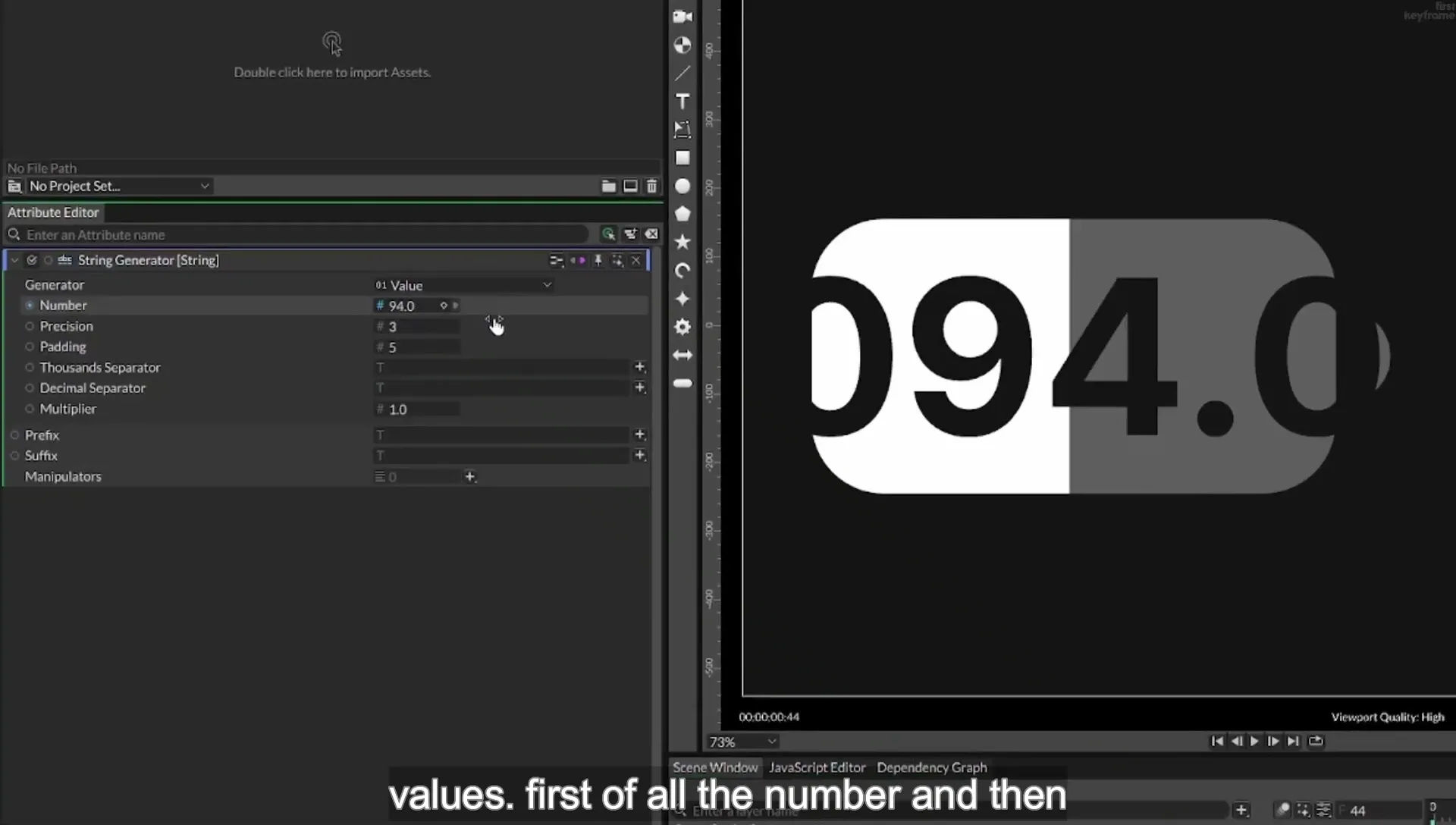The image size is (1456, 825).
Task: Select the Ellipse shape tool
Action: tap(682, 186)
